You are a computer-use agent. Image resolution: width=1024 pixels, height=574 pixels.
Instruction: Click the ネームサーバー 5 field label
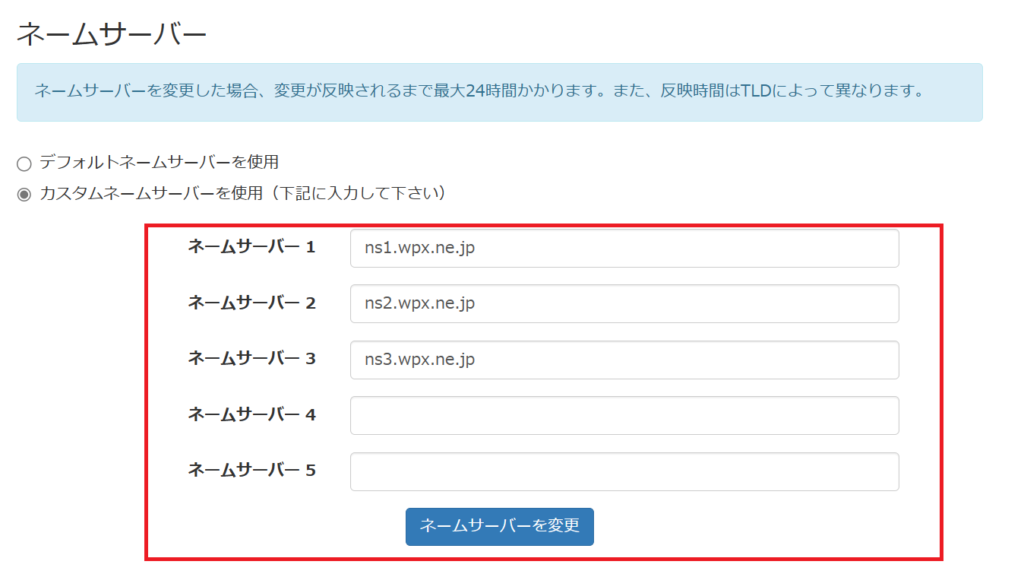[251, 469]
